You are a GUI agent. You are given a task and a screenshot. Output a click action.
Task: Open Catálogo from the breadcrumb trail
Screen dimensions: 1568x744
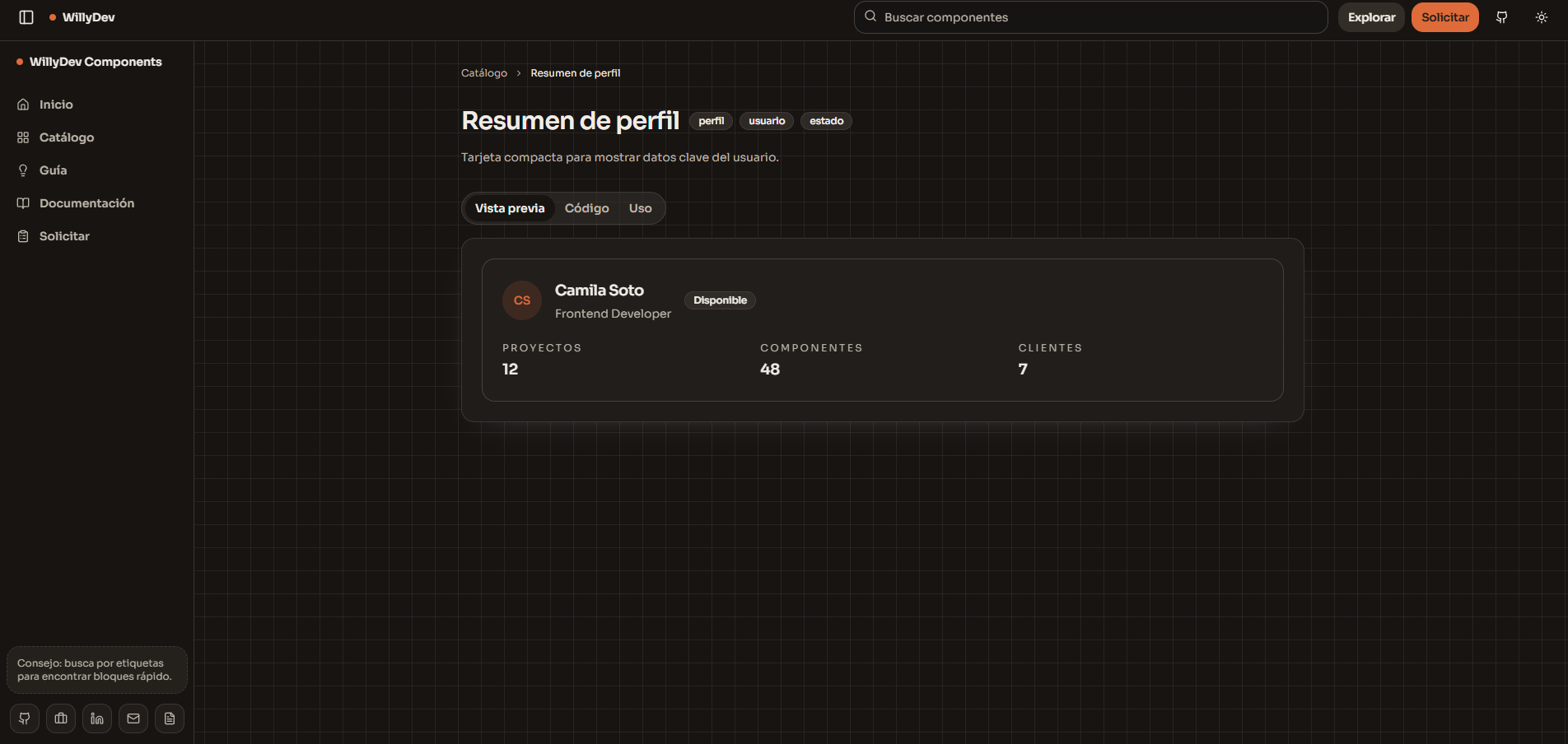pyautogui.click(x=484, y=72)
